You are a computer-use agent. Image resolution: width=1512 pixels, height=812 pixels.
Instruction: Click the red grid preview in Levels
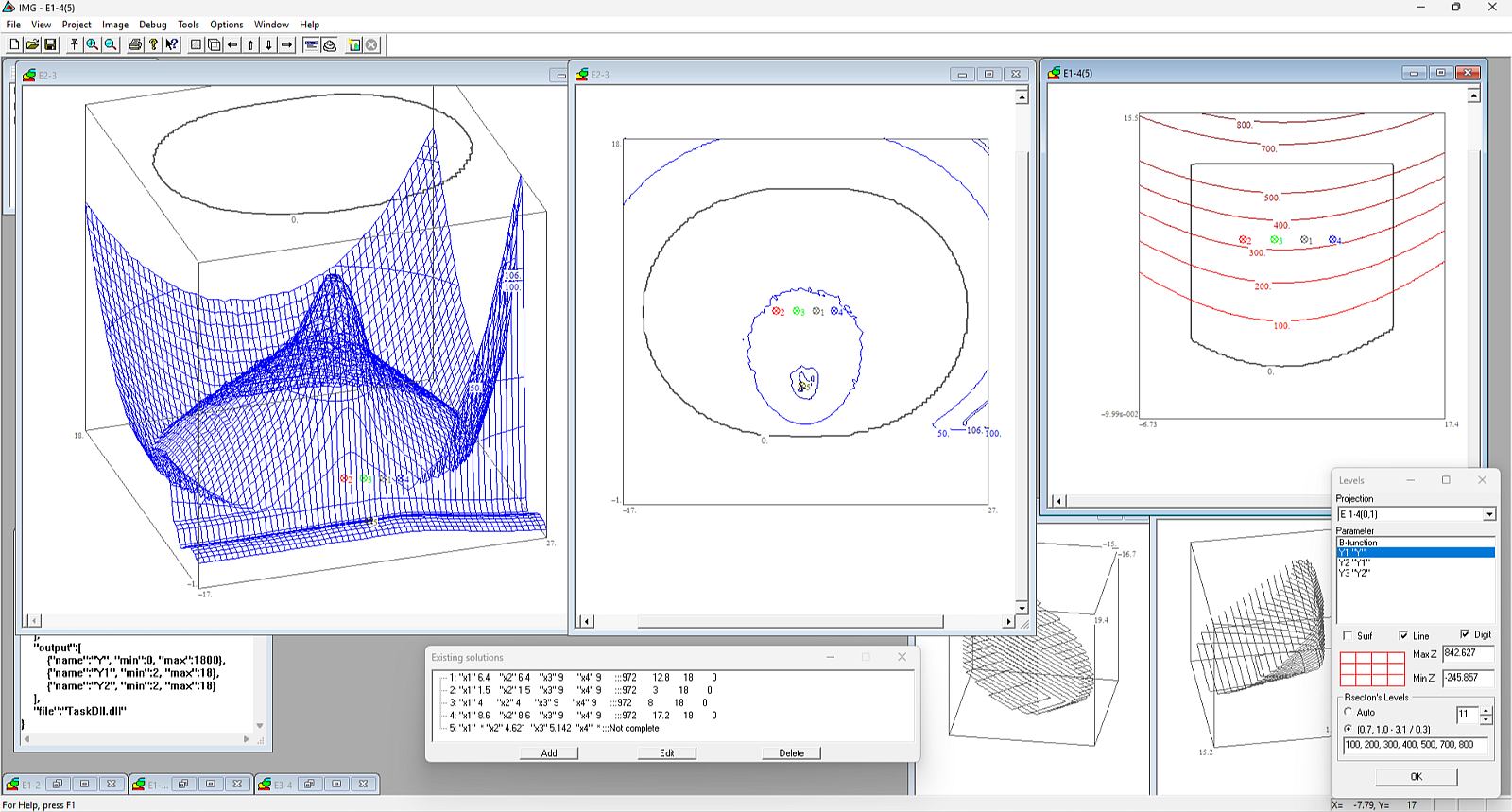point(1372,668)
